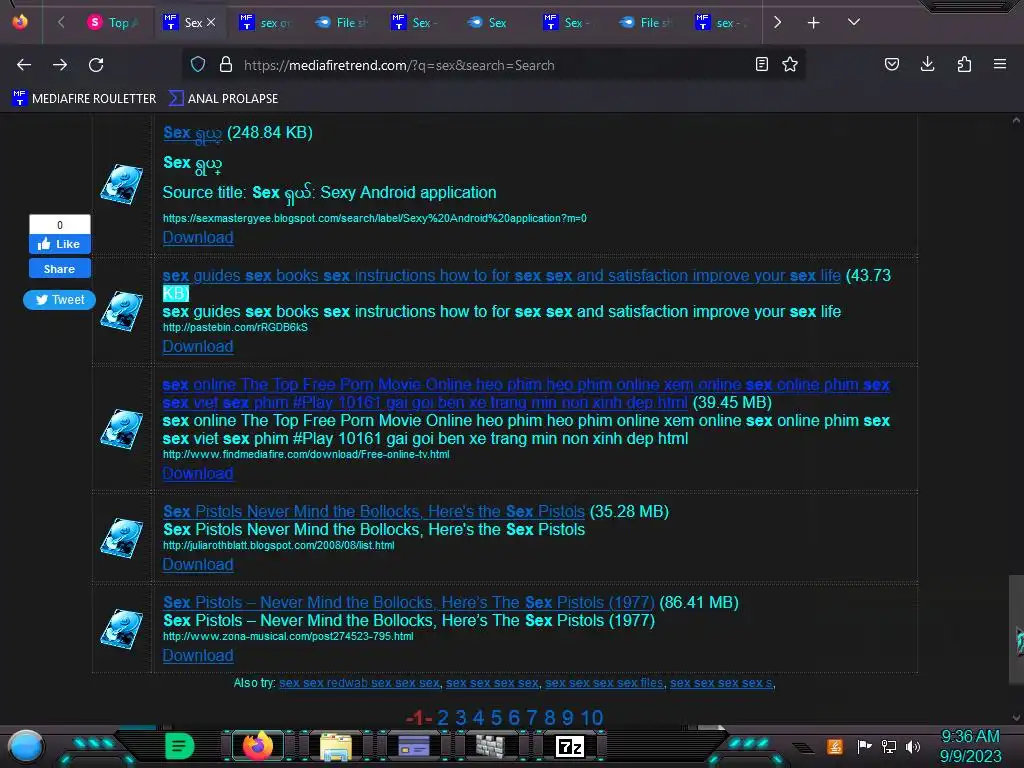This screenshot has height=768, width=1024.
Task: Click the Tweet button
Action: click(59, 300)
